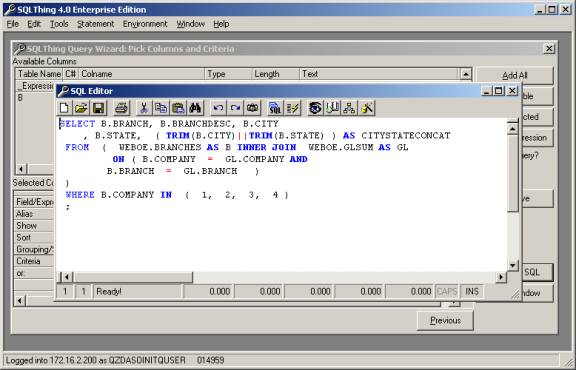Click the New document icon in SQL Editor
This screenshot has height=370, width=576.
pyautogui.click(x=65, y=108)
